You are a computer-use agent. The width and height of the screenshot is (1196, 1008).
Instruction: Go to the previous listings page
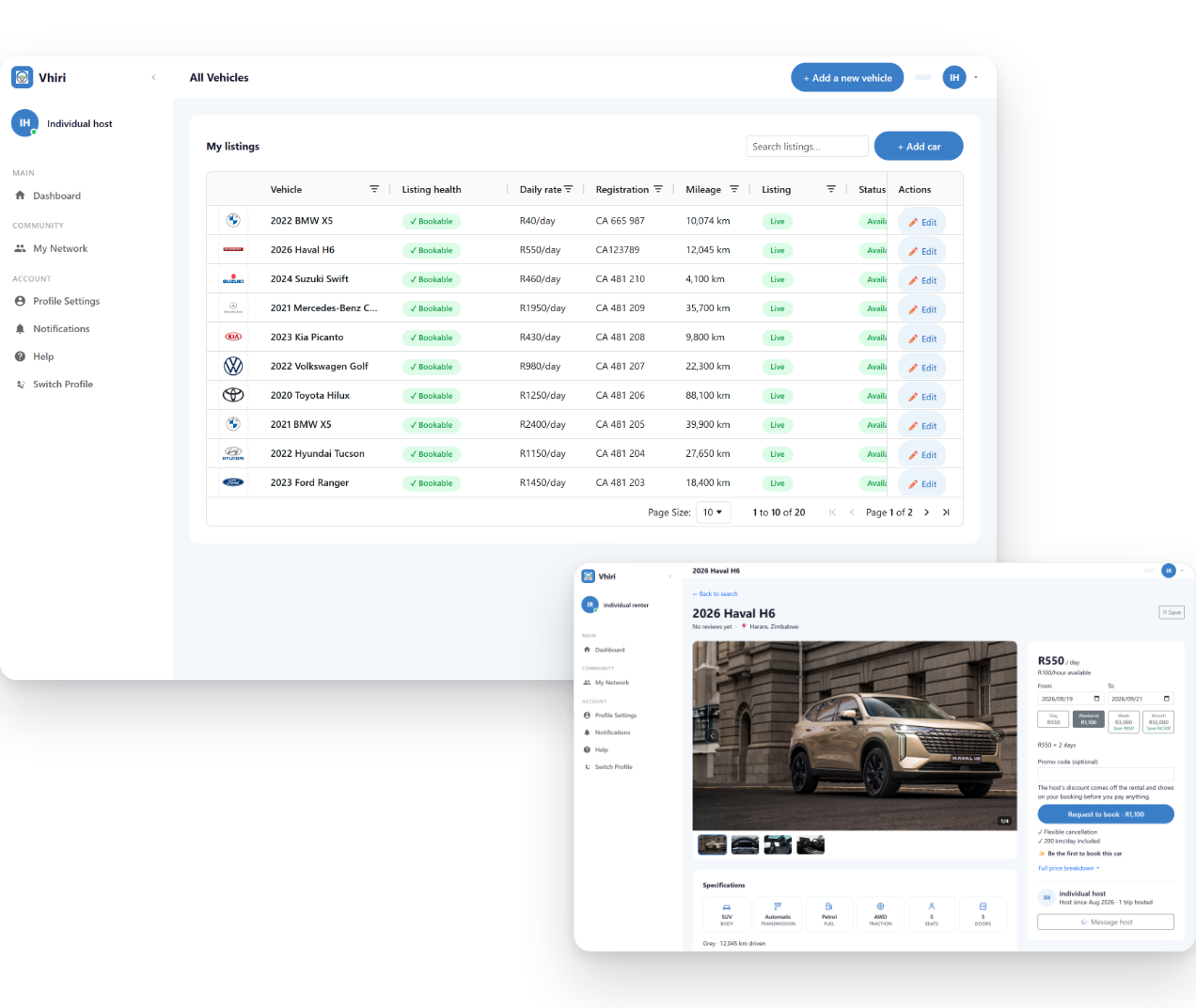(x=852, y=512)
